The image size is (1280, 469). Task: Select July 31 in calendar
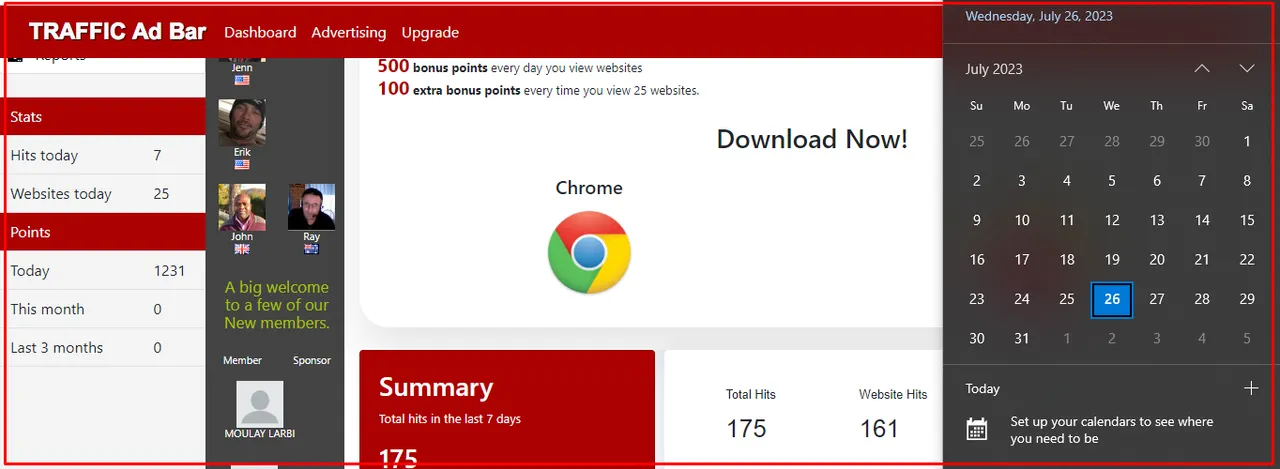[x=1021, y=338]
